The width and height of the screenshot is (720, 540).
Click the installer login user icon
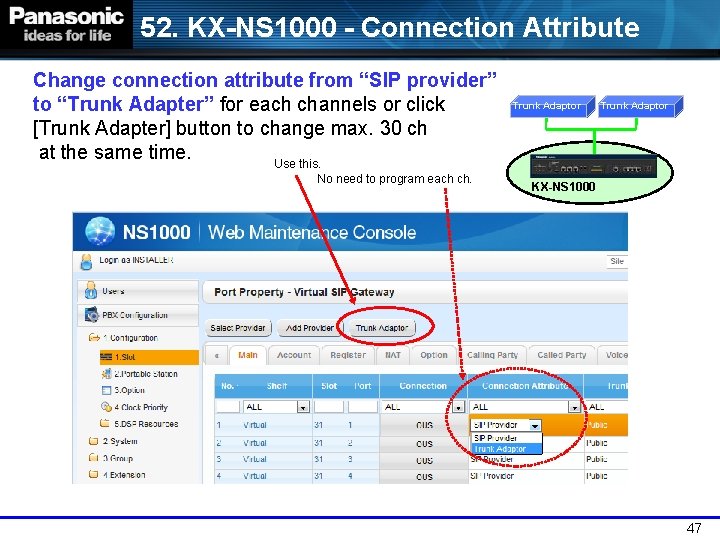coord(86,262)
